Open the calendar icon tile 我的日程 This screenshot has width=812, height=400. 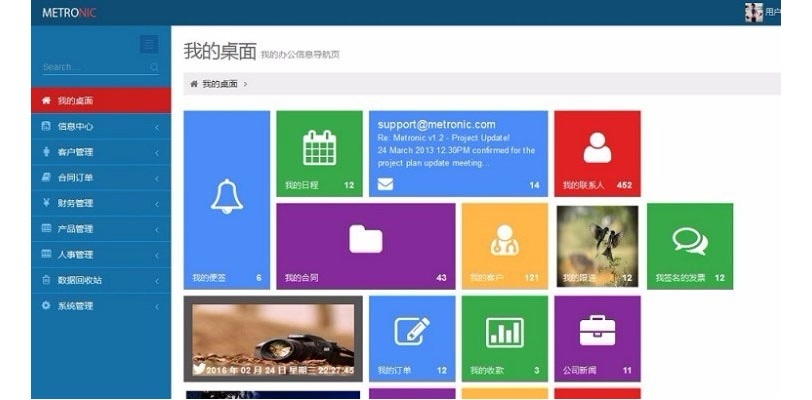319,148
